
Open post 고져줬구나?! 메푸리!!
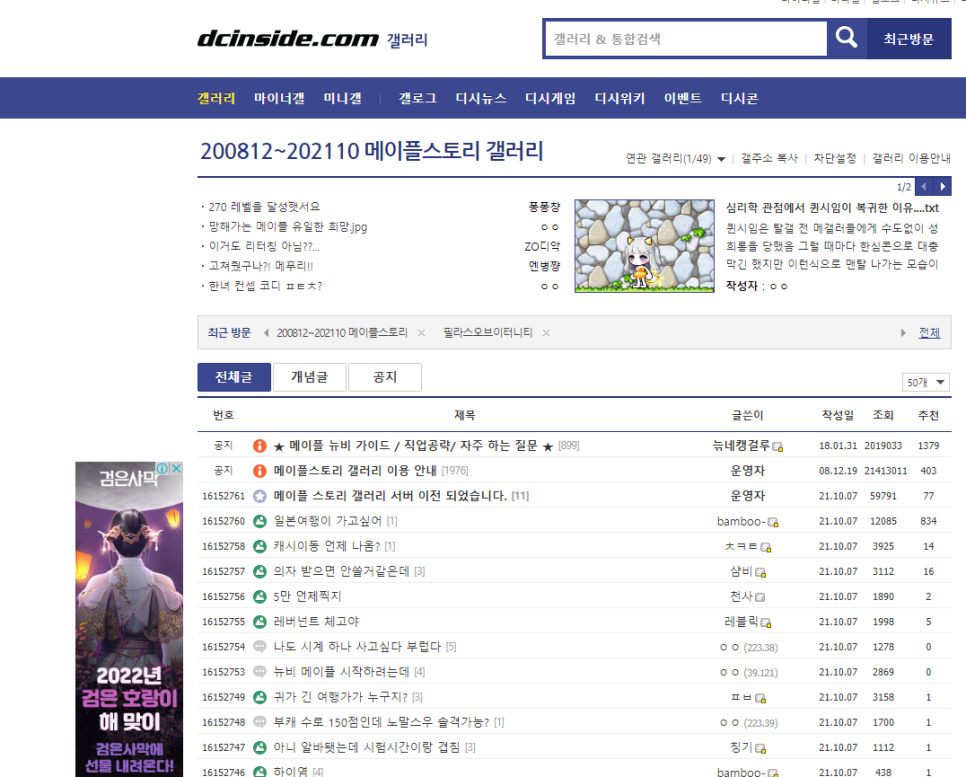261,266
